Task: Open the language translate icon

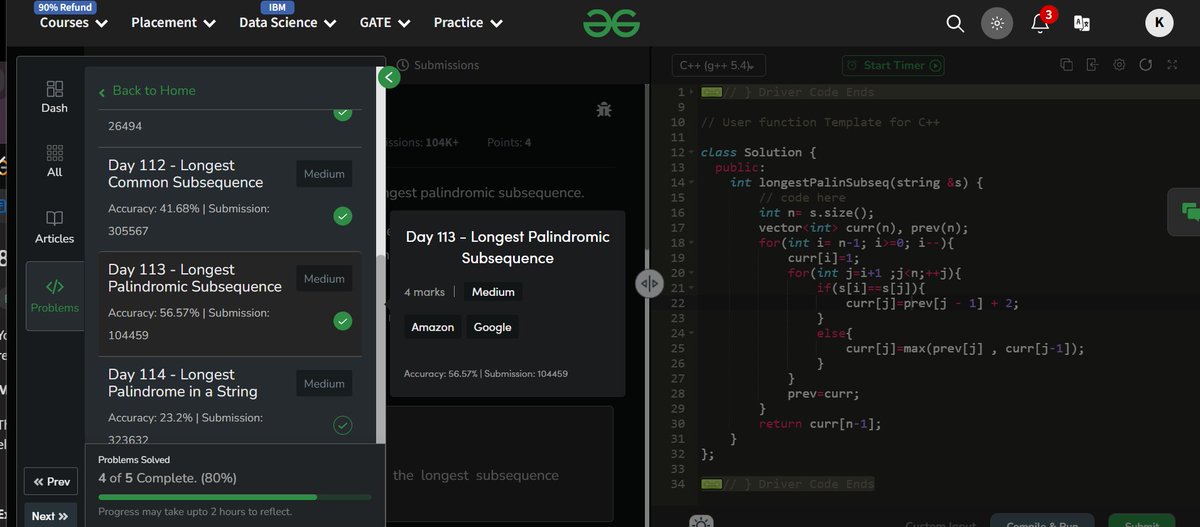Action: 1081,23
